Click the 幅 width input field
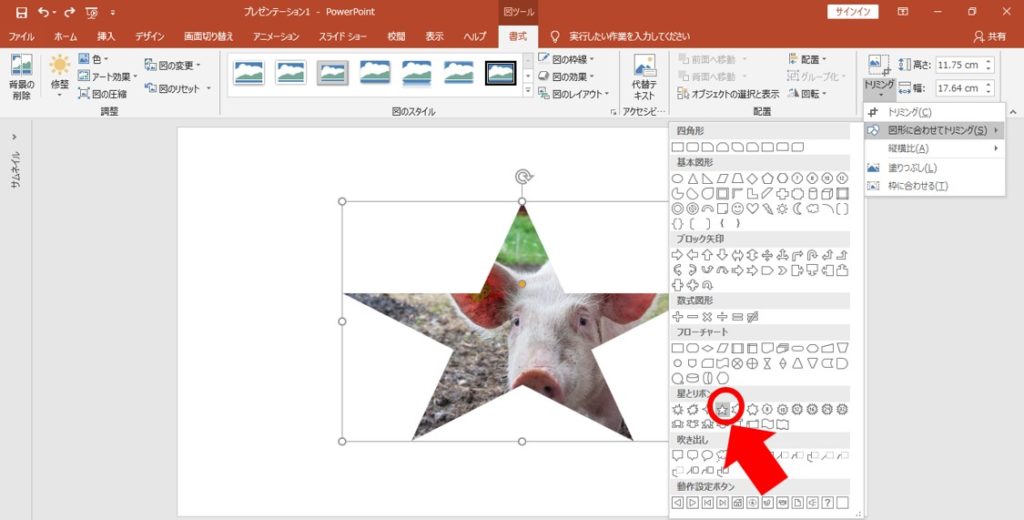1024x520 pixels. [958, 87]
